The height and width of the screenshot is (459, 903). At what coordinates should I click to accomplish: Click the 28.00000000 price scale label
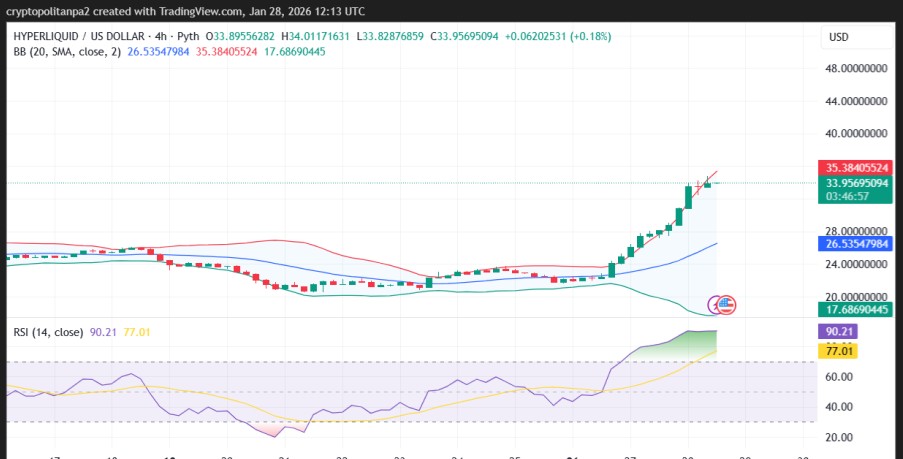856,231
